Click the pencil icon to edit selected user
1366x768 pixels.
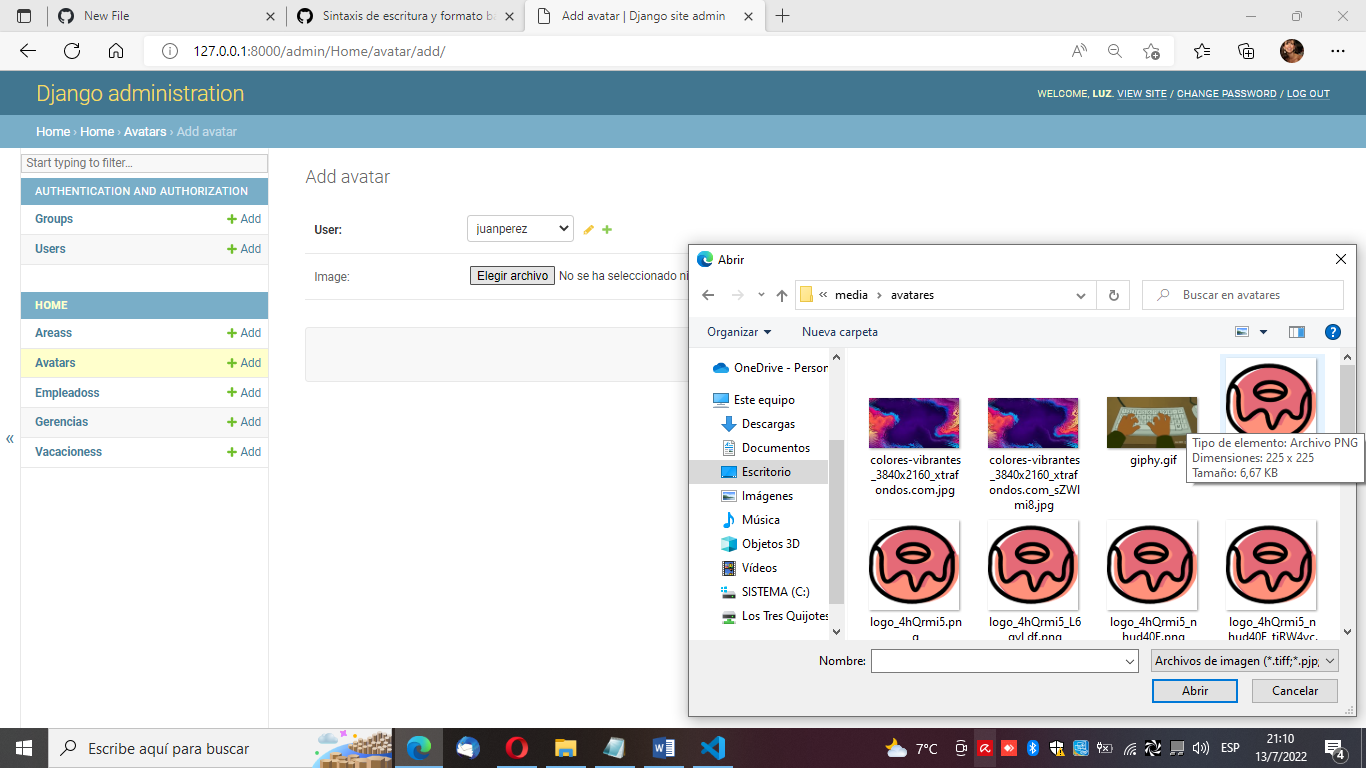(589, 230)
